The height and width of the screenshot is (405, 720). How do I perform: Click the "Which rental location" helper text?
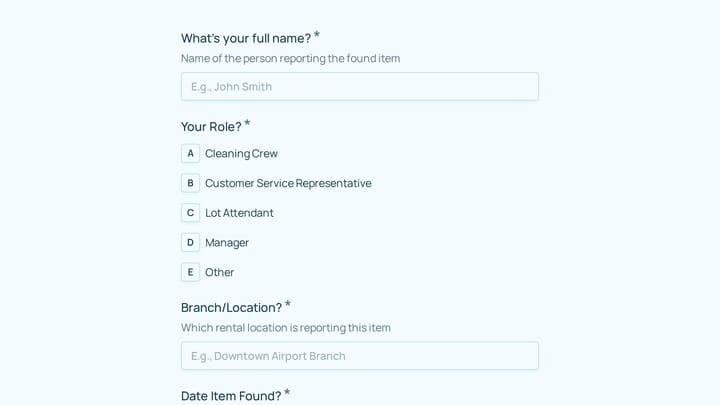pos(286,328)
